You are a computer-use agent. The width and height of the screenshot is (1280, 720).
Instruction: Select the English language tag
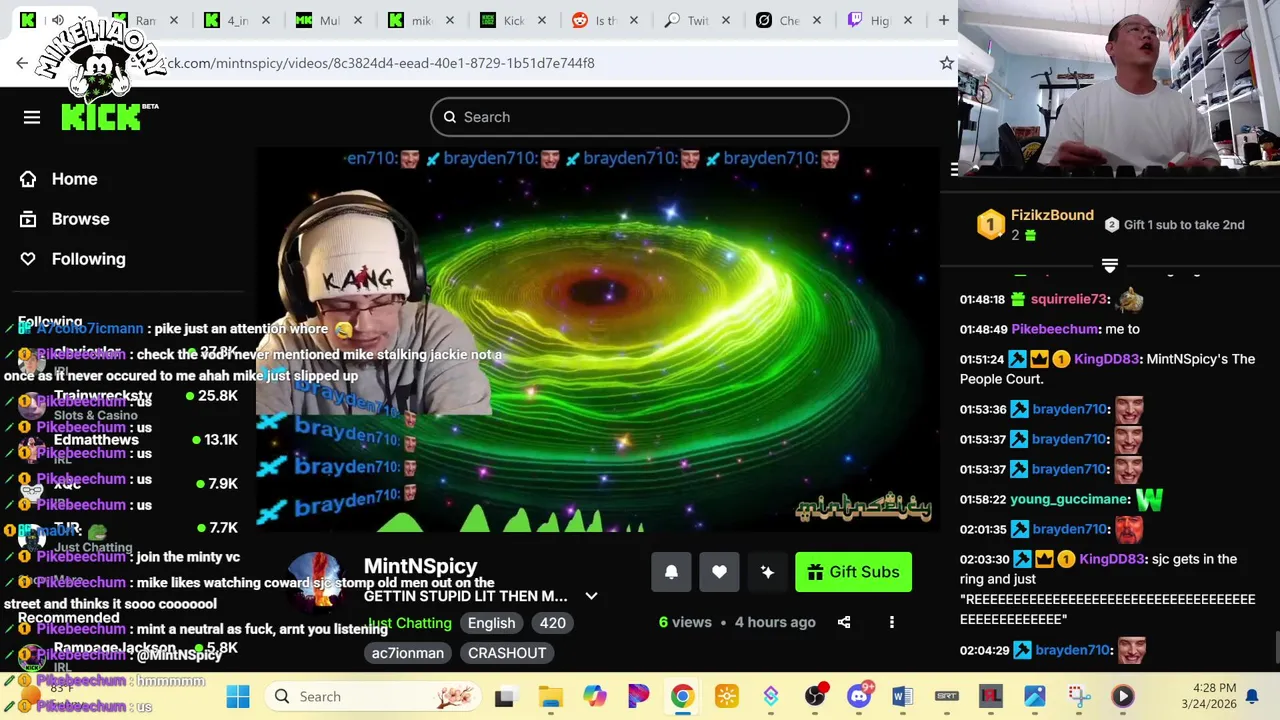click(x=491, y=623)
